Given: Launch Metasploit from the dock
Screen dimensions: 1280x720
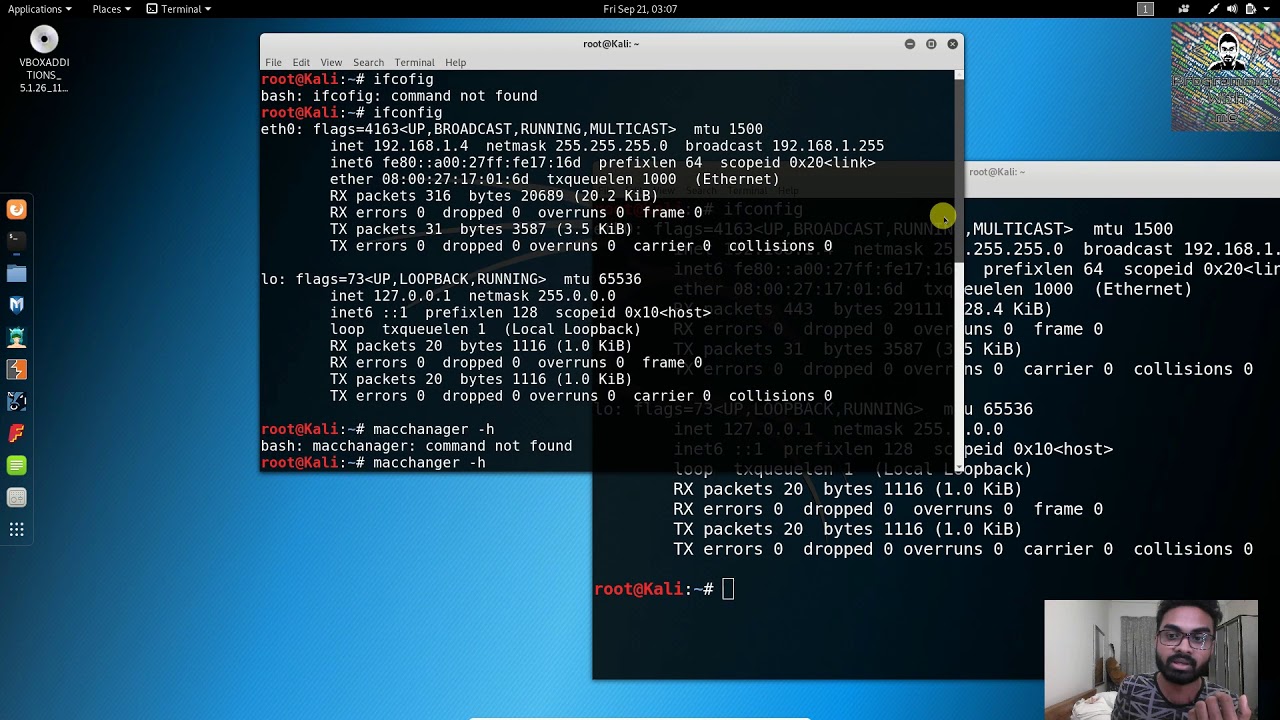Looking at the screenshot, I should [x=16, y=305].
